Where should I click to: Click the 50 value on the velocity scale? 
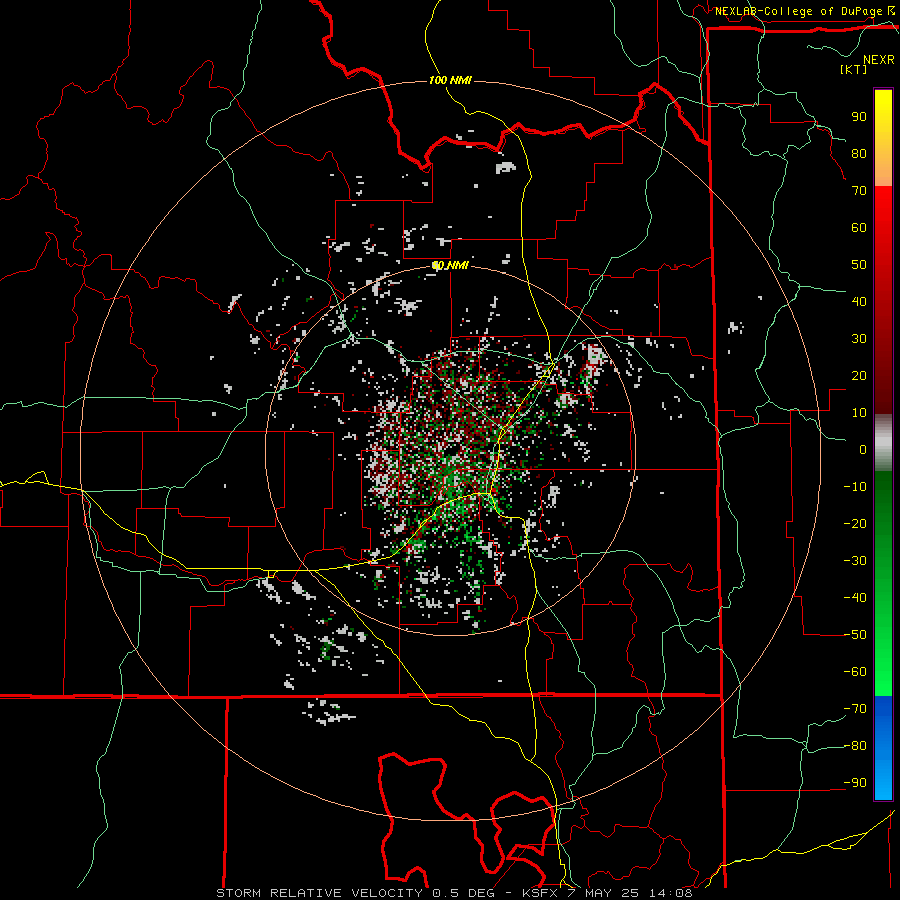pos(859,265)
